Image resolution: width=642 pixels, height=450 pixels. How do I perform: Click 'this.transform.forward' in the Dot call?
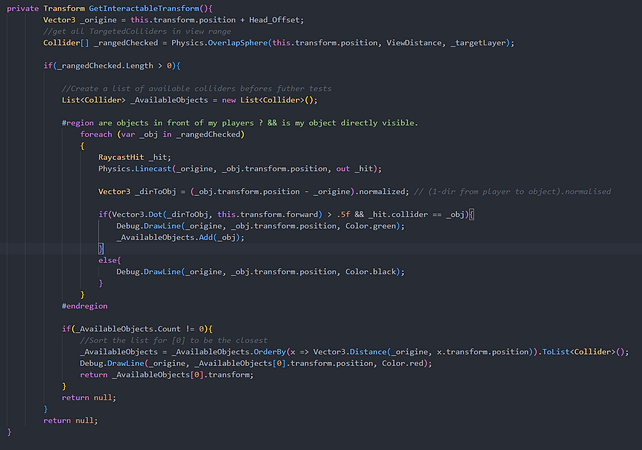pos(267,215)
